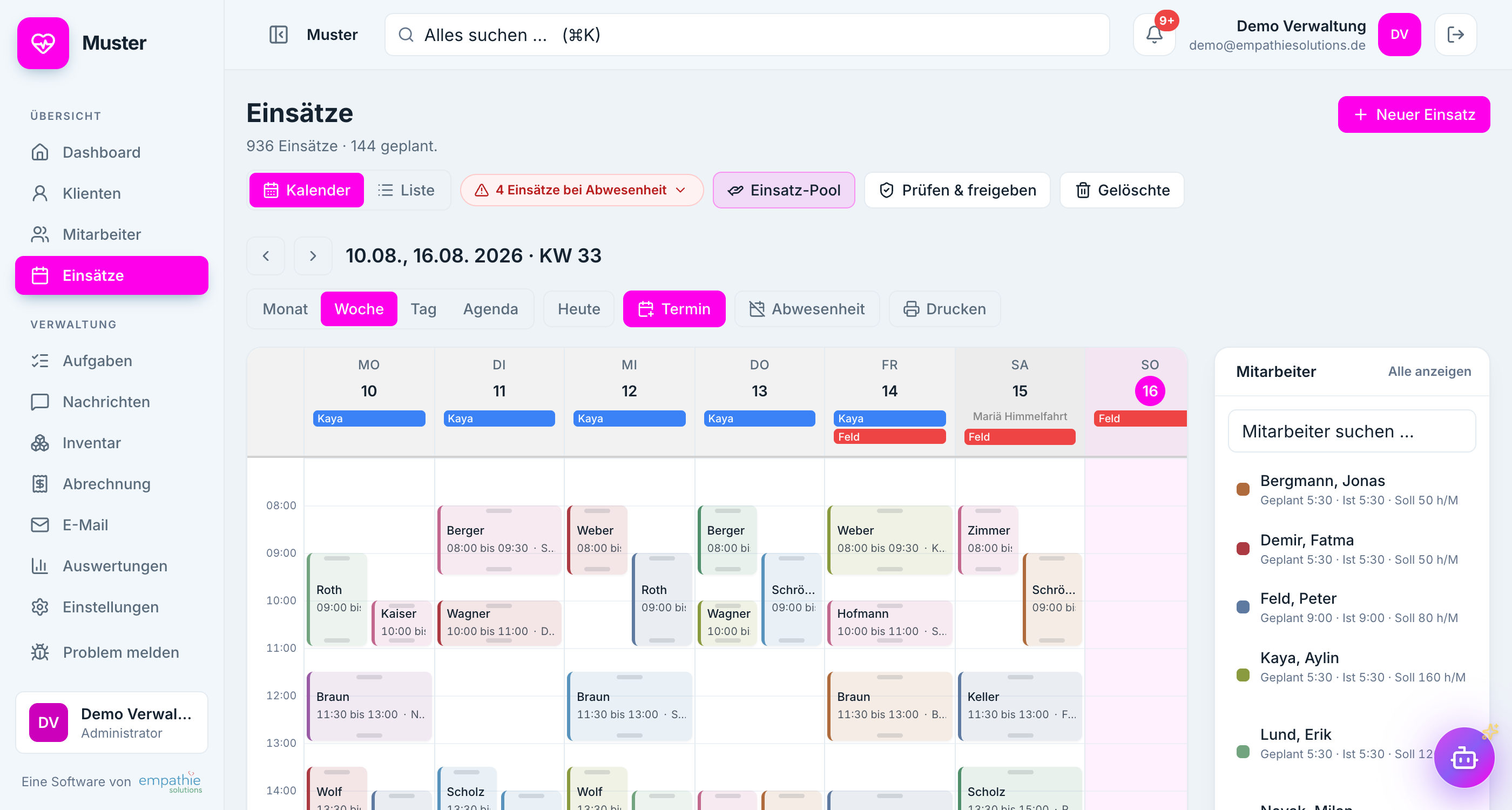Click the logout icon in the header
The height and width of the screenshot is (810, 1512).
1456,35
